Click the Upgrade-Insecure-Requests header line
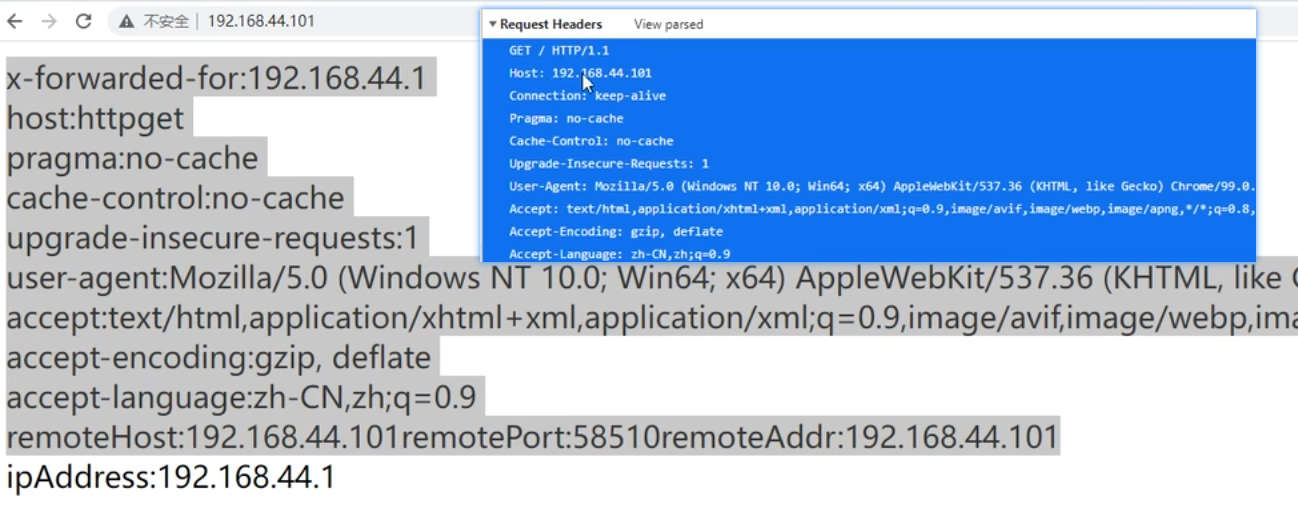The width and height of the screenshot is (1298, 509). point(608,164)
